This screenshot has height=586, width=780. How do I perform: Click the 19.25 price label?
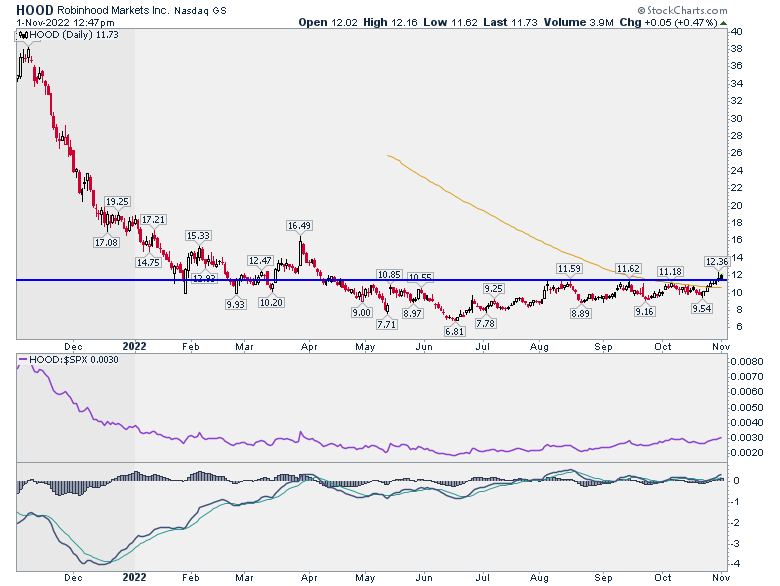(117, 201)
